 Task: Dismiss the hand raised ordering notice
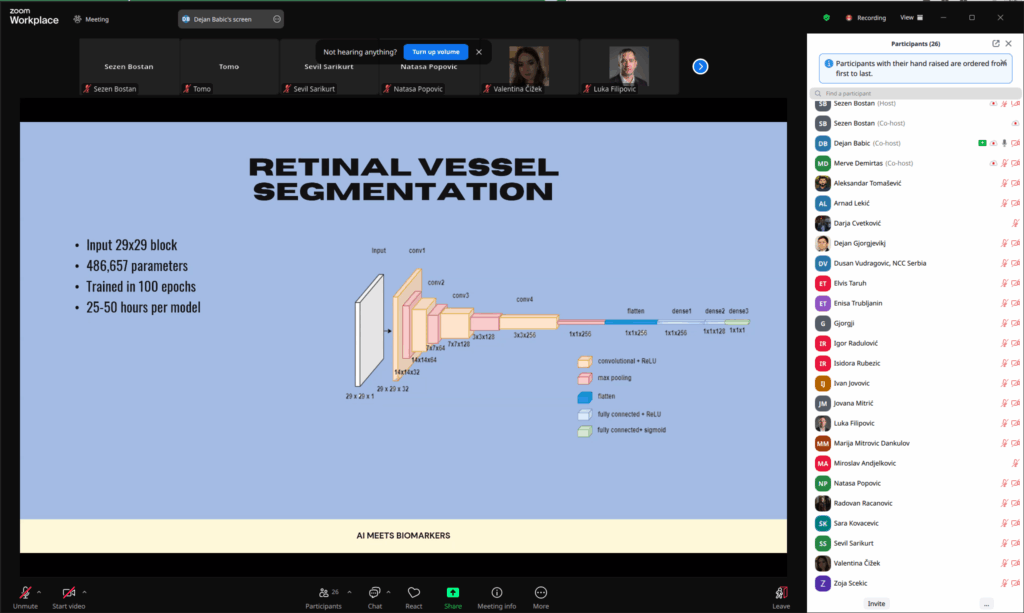pos(1004,63)
